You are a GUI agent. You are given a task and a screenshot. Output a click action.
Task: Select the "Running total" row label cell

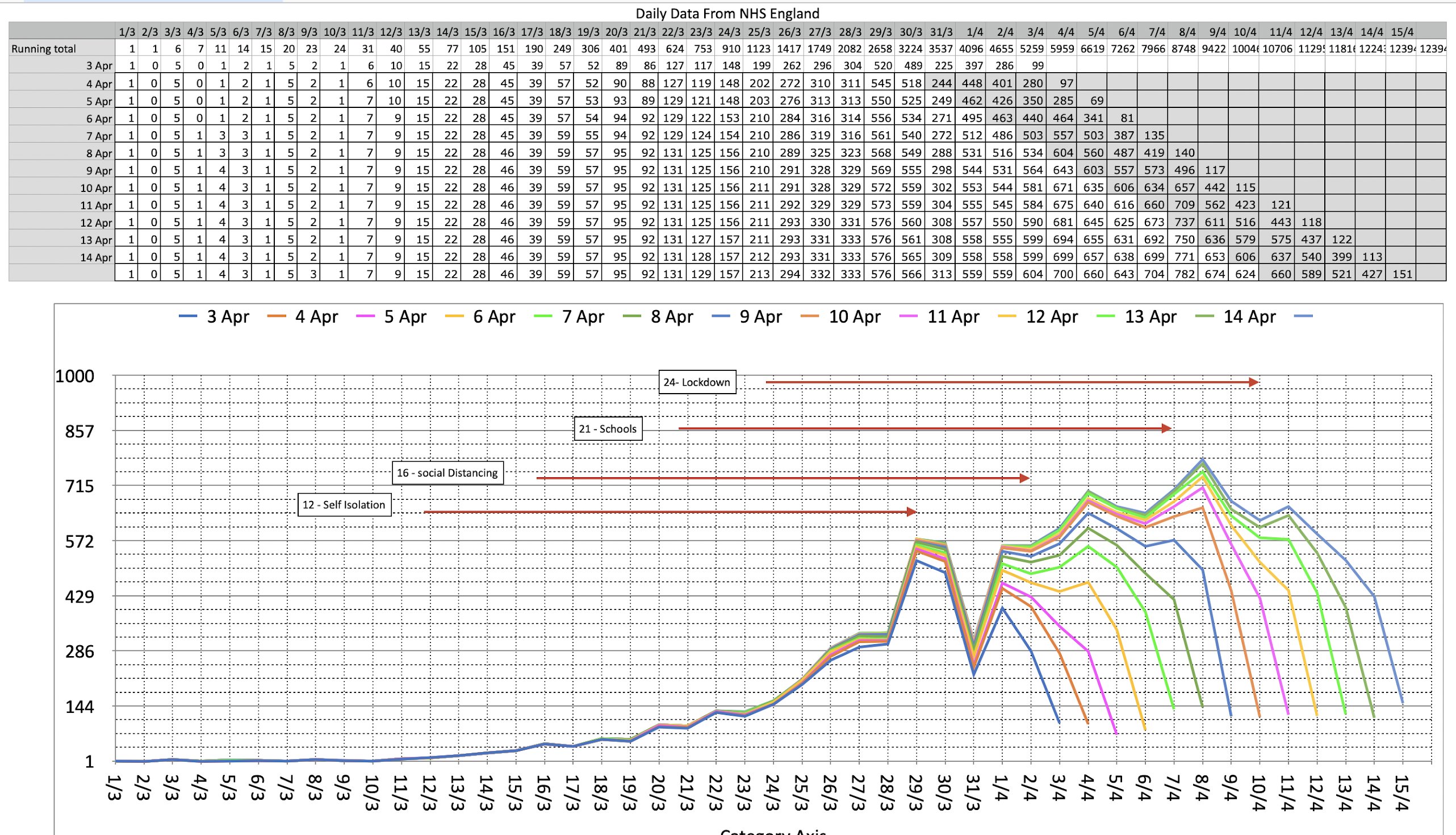61,49
